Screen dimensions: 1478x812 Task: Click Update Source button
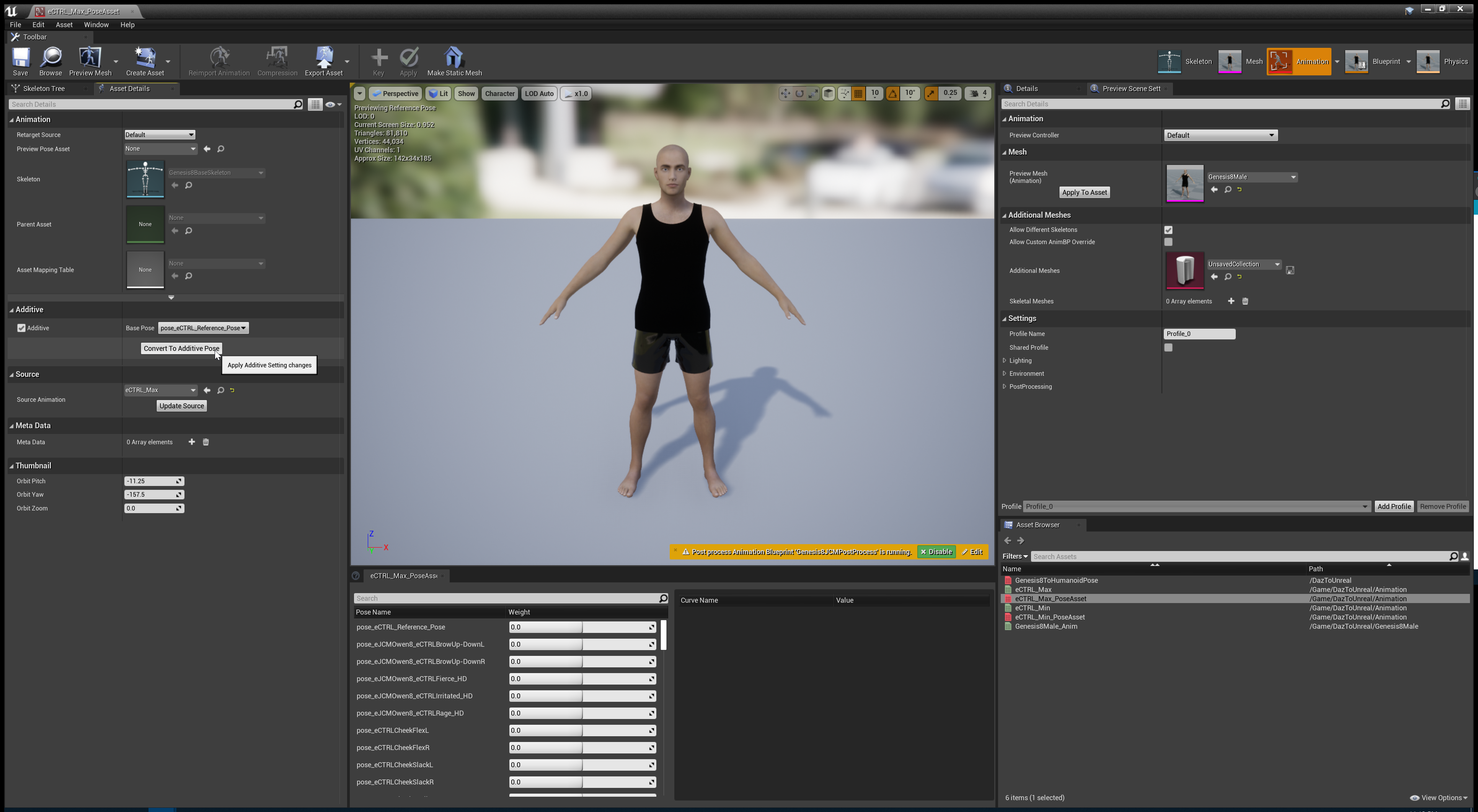(181, 406)
